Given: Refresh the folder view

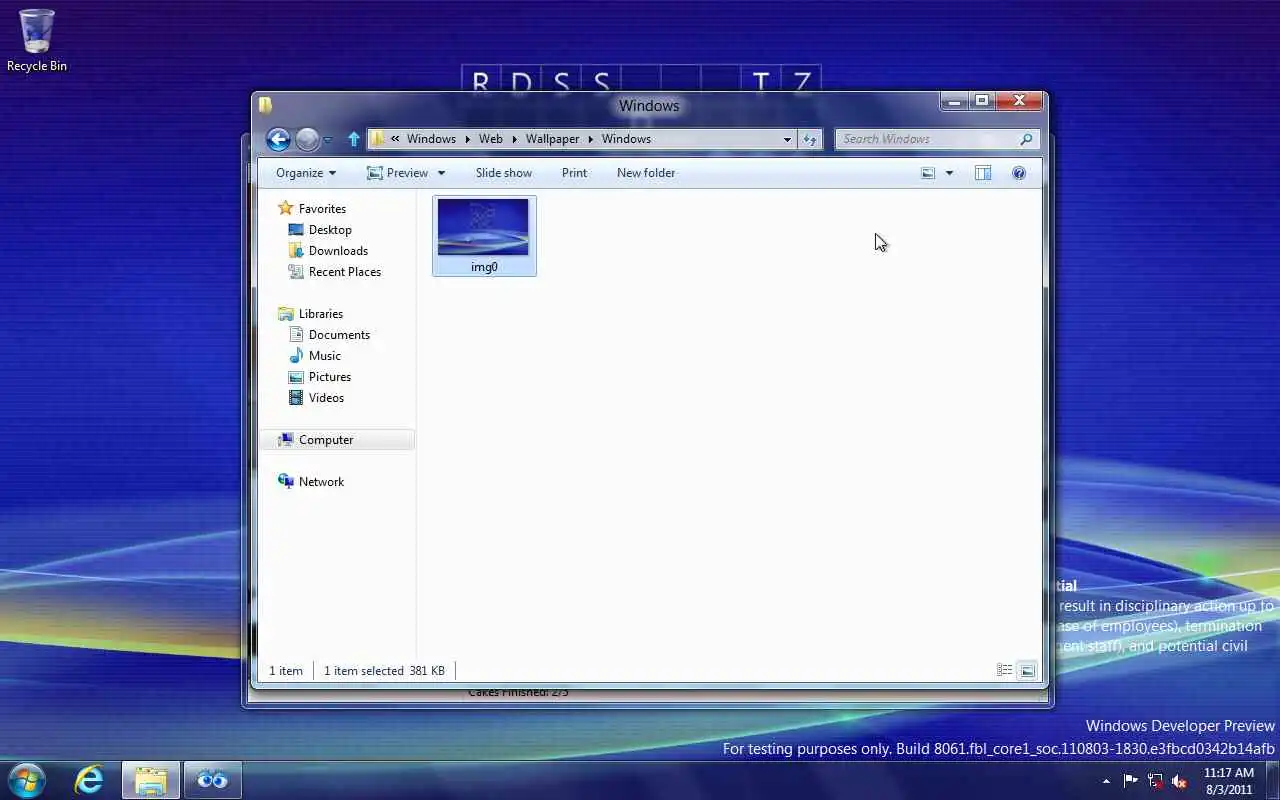Looking at the screenshot, I should (x=810, y=139).
